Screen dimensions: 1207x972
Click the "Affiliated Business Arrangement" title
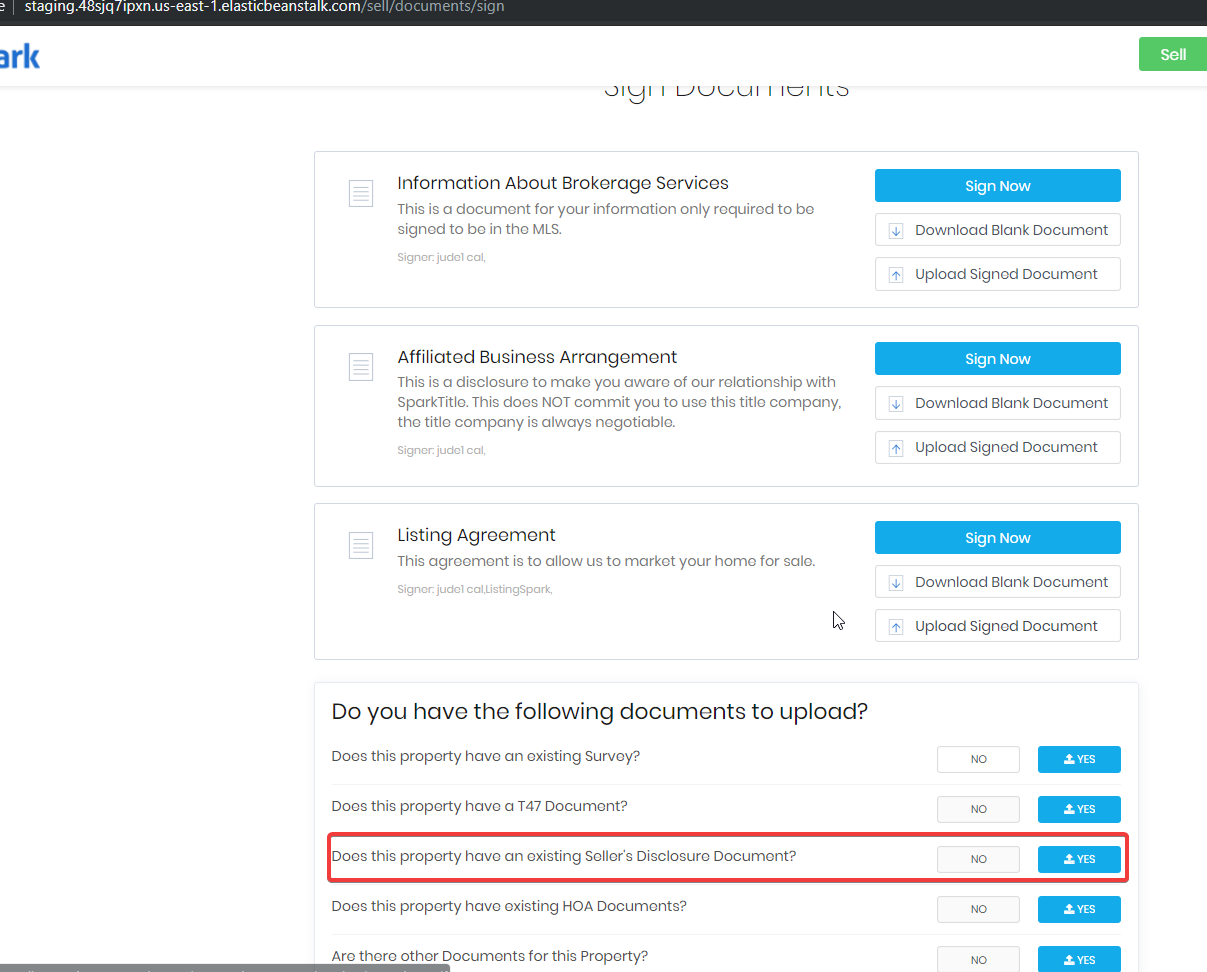537,357
